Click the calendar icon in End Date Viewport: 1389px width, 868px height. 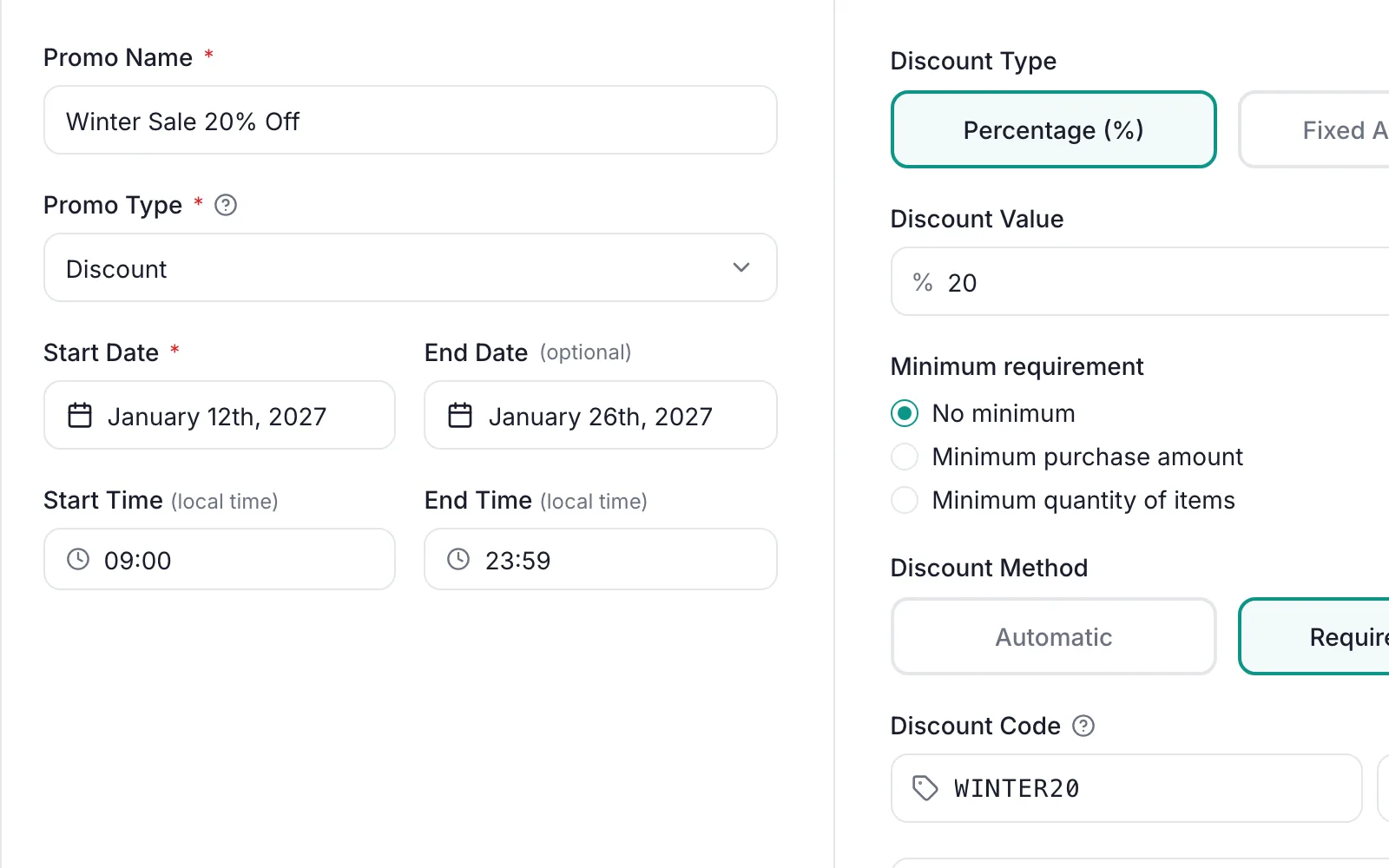pos(460,416)
